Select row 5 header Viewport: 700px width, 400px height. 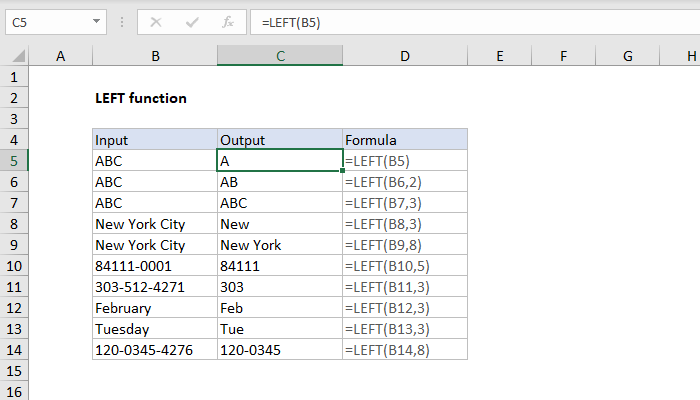(x=14, y=160)
